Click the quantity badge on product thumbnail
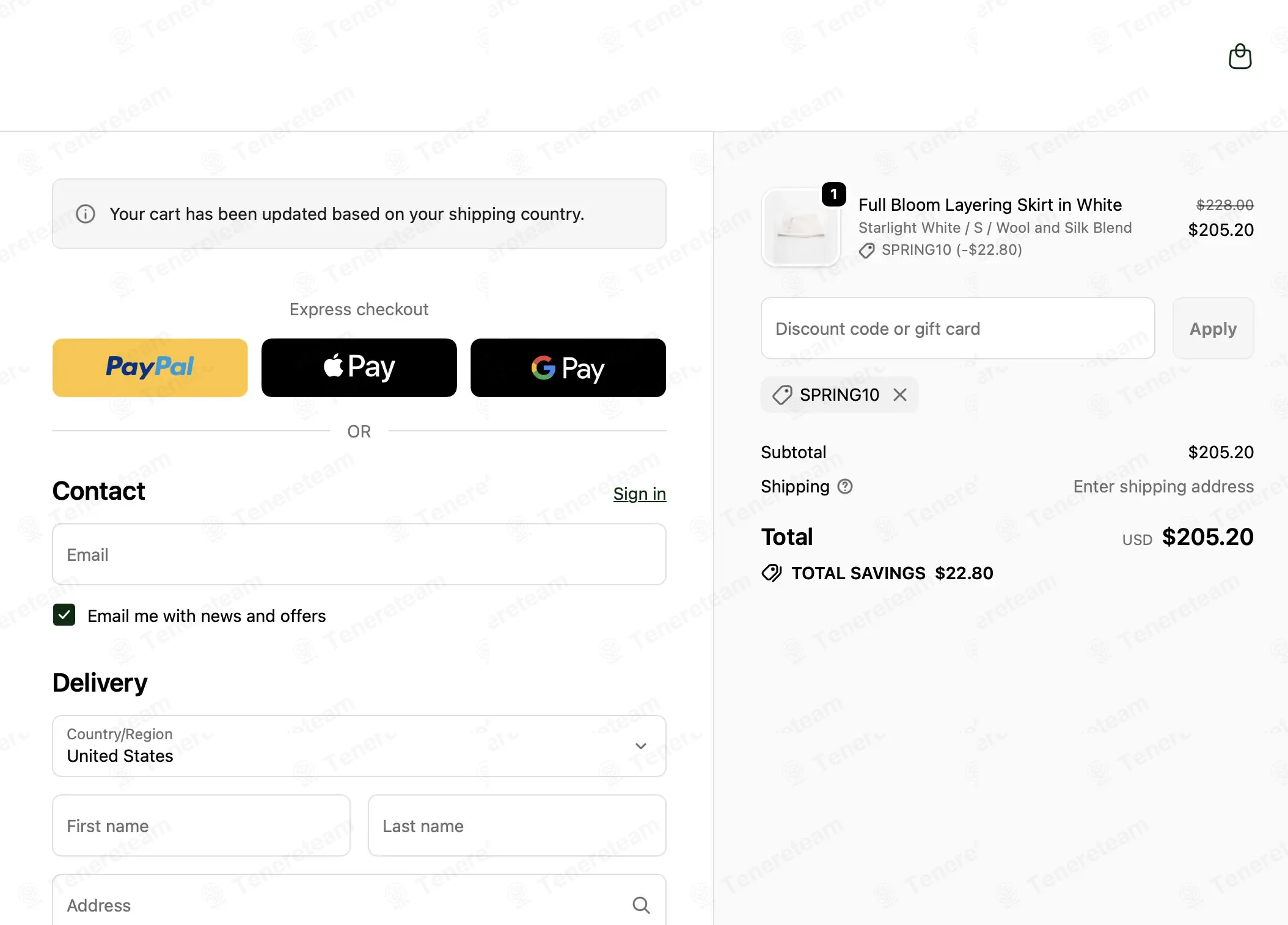This screenshot has width=1288, height=925. [834, 194]
